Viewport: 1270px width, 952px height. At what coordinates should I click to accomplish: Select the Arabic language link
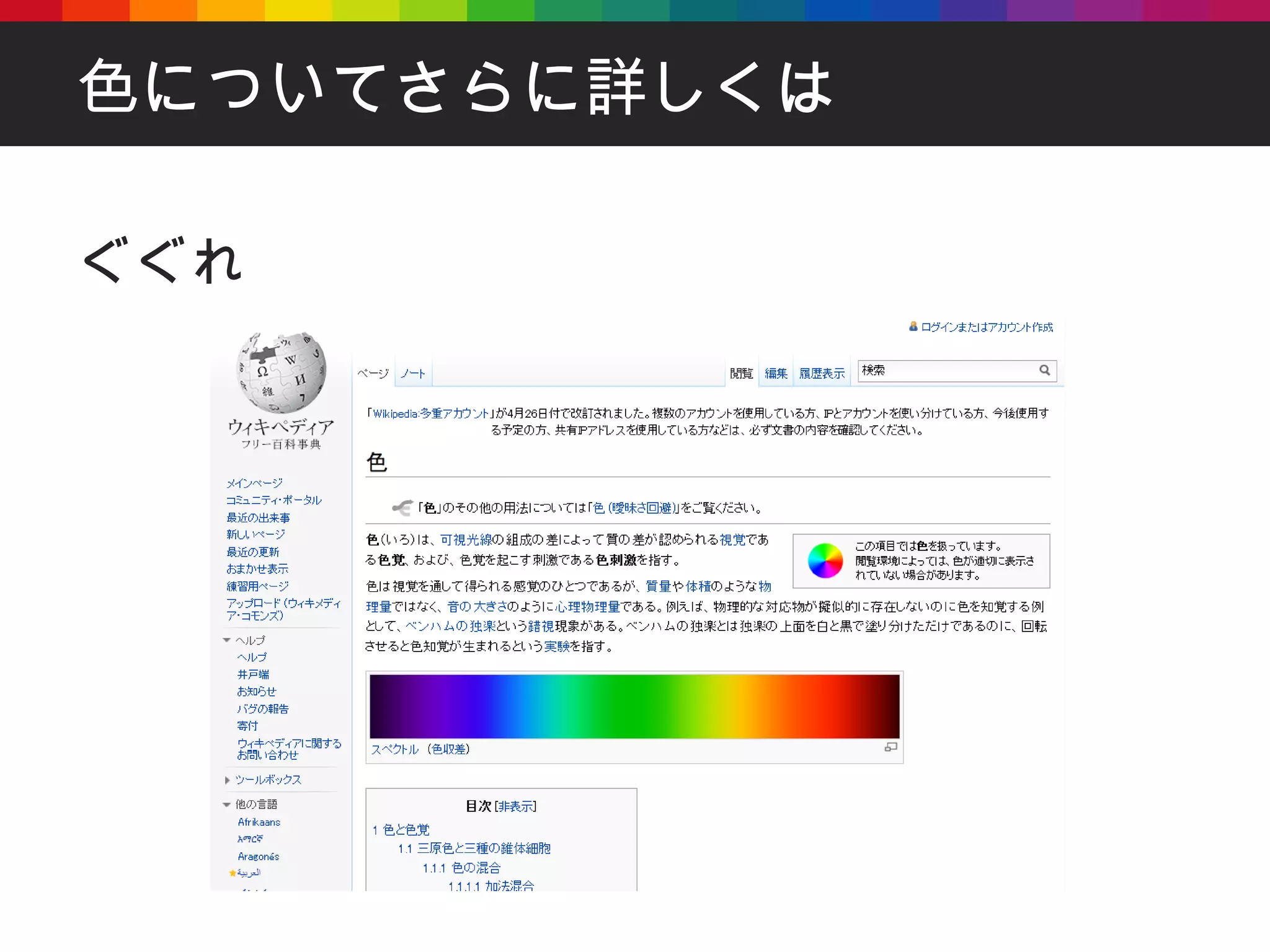pyautogui.click(x=249, y=873)
